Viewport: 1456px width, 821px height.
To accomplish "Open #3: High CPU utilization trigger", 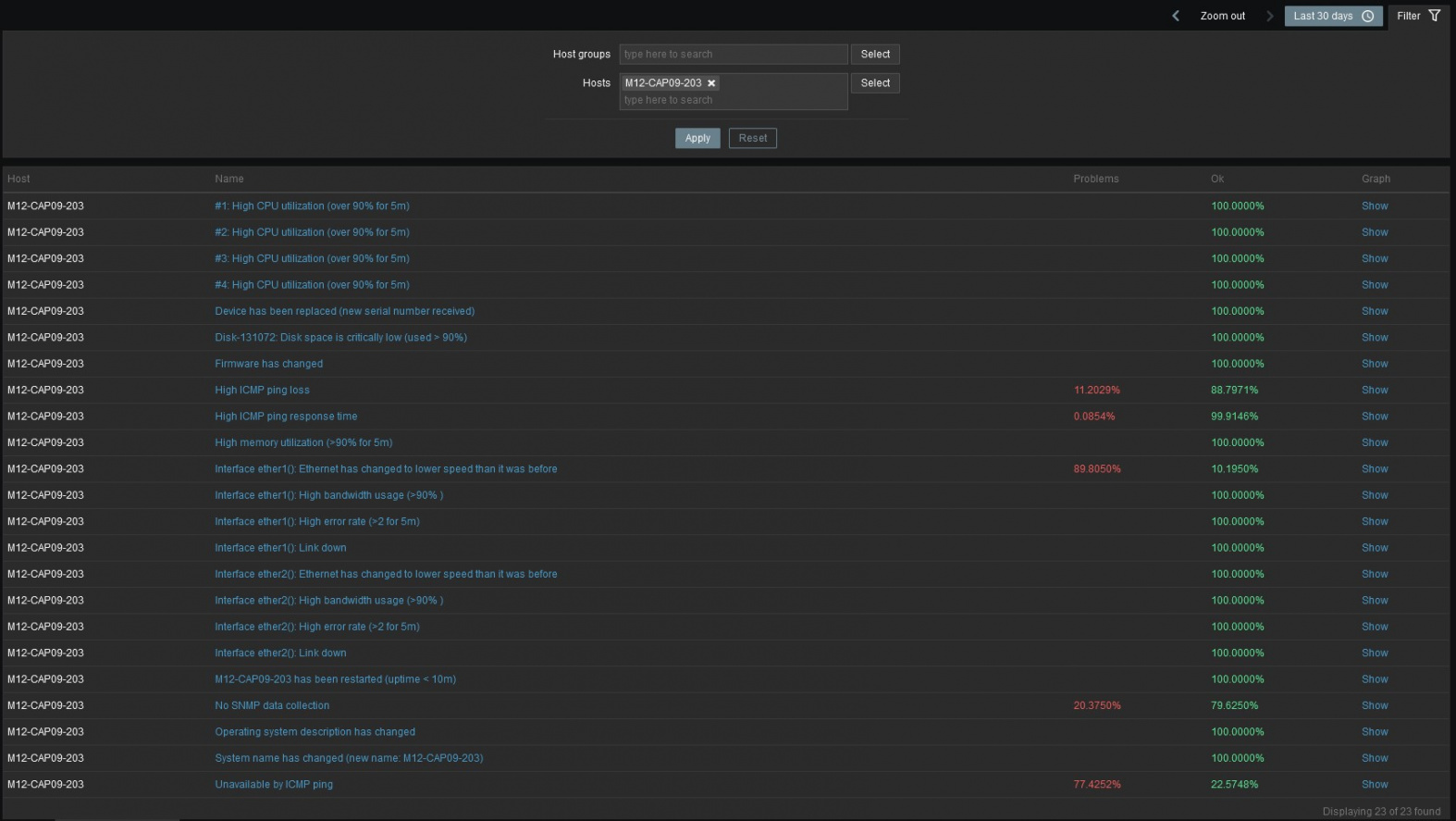I will click(x=312, y=258).
